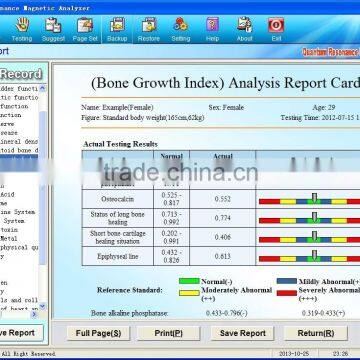Open the Testing hand icon
360x360 pixels.
pyautogui.click(x=22, y=25)
